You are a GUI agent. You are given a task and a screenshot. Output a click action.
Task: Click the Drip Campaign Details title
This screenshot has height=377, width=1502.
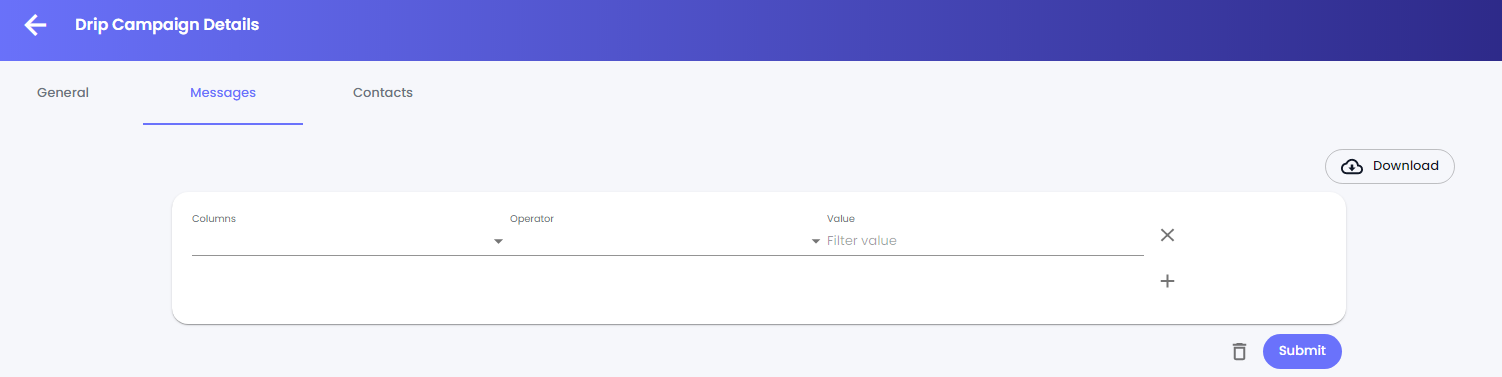pyautogui.click(x=167, y=25)
